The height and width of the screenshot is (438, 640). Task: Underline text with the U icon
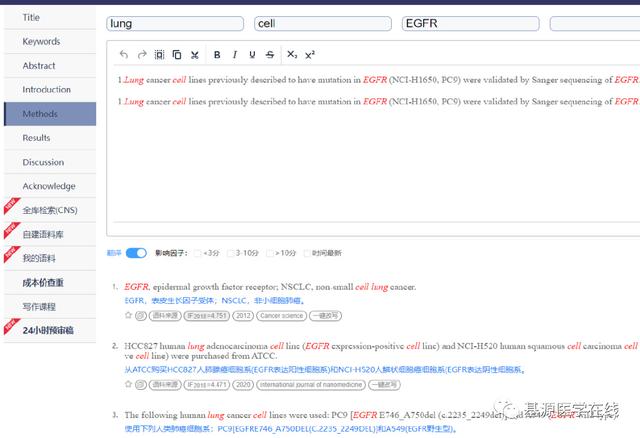tap(252, 55)
